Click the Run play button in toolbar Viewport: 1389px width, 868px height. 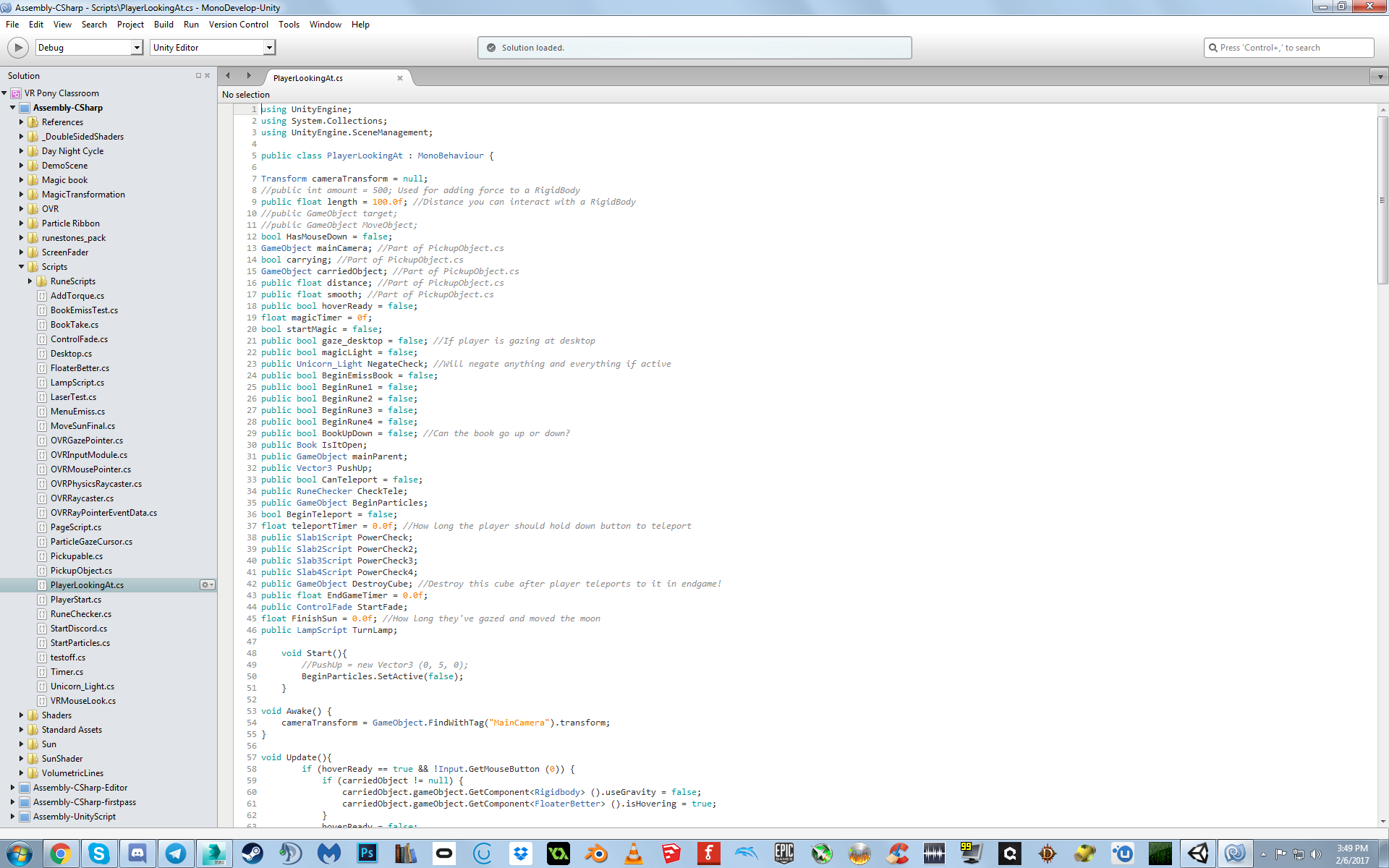(18, 48)
